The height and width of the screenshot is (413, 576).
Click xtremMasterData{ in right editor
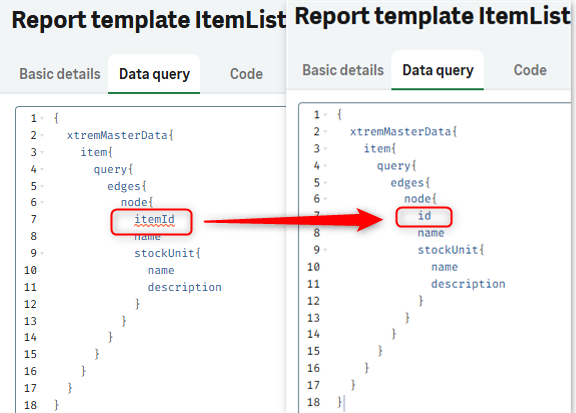click(403, 132)
